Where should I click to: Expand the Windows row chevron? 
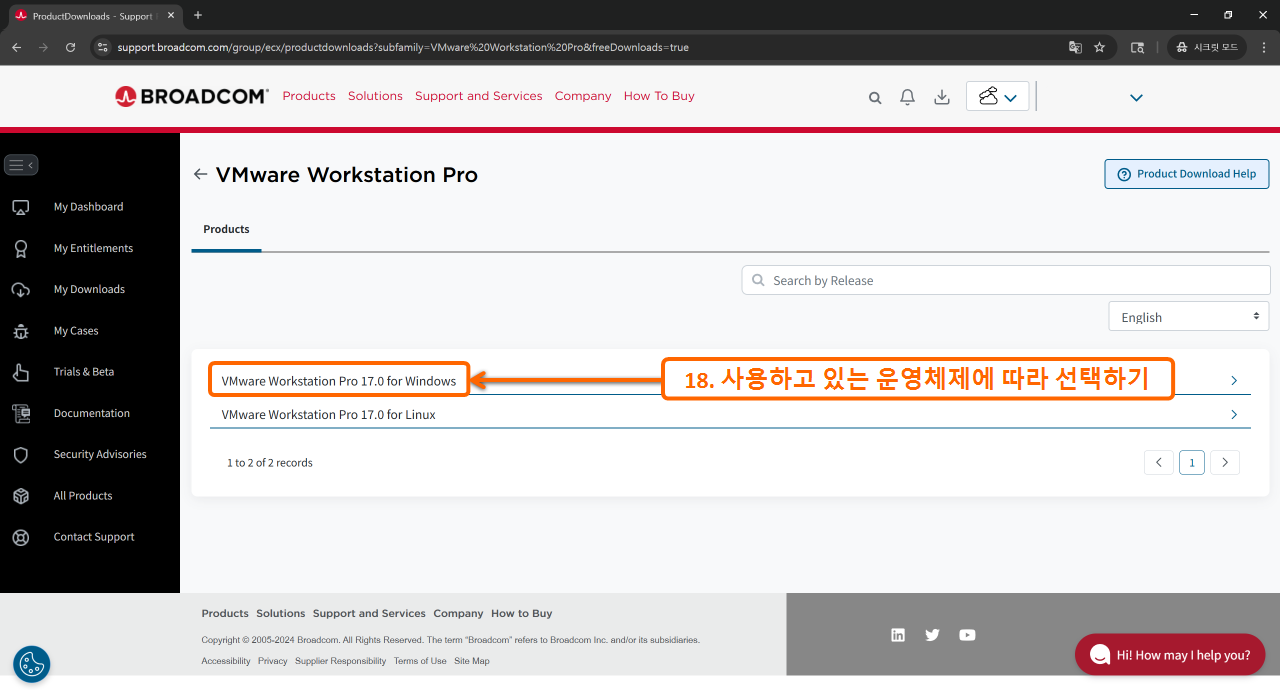(1234, 381)
